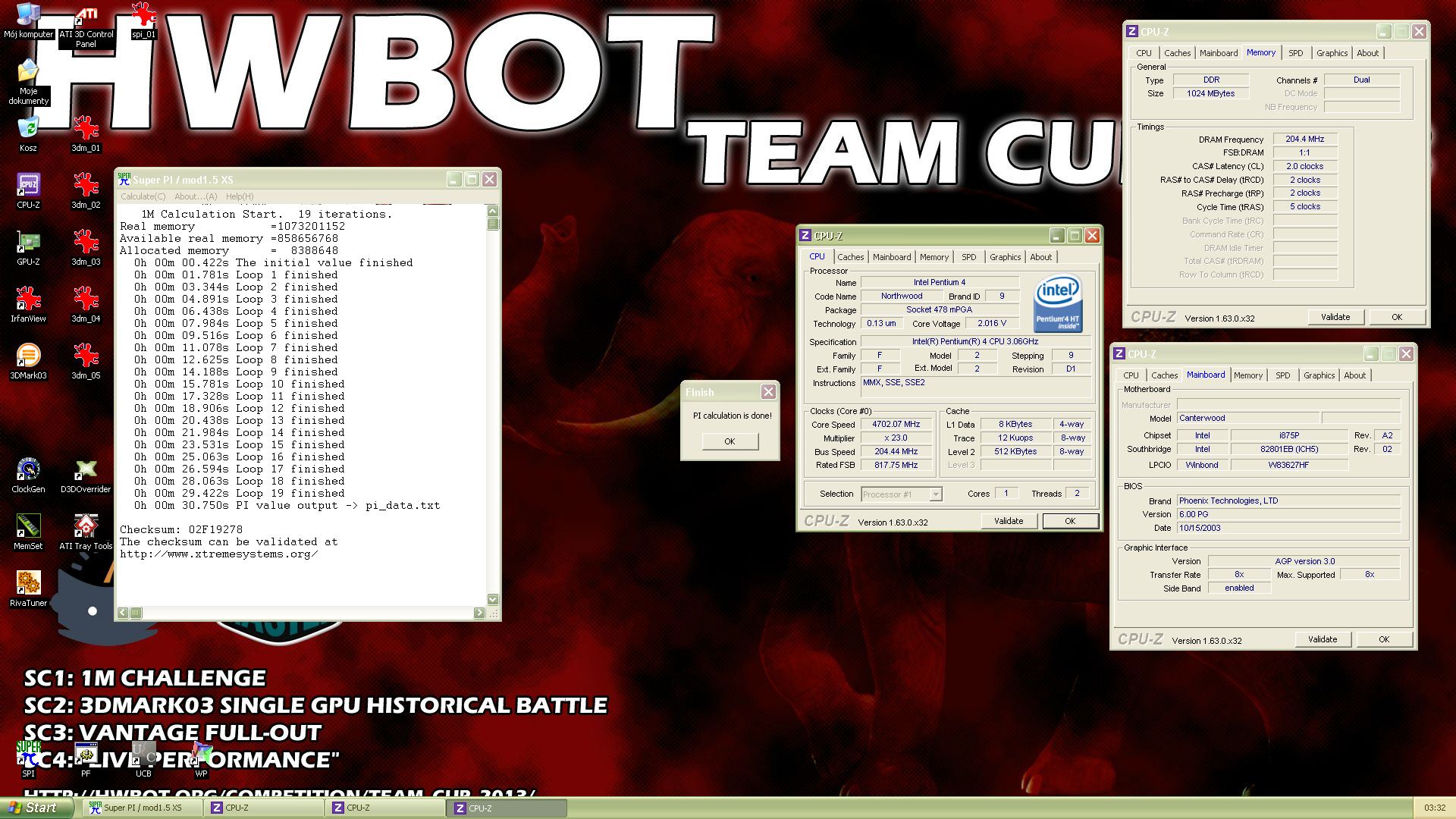Activate the first CPU-Z taskbar button
The width and height of the screenshot is (1456, 819).
(264, 808)
